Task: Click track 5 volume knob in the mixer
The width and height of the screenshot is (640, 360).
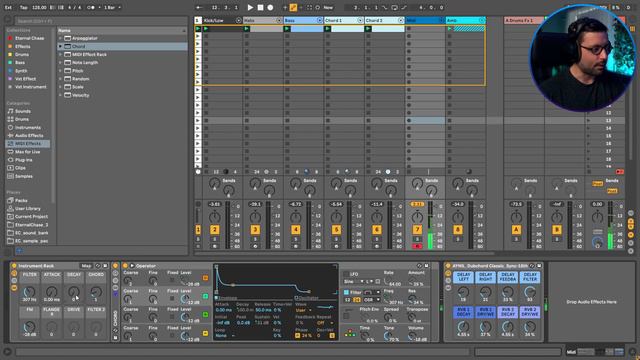Action: (x=336, y=217)
